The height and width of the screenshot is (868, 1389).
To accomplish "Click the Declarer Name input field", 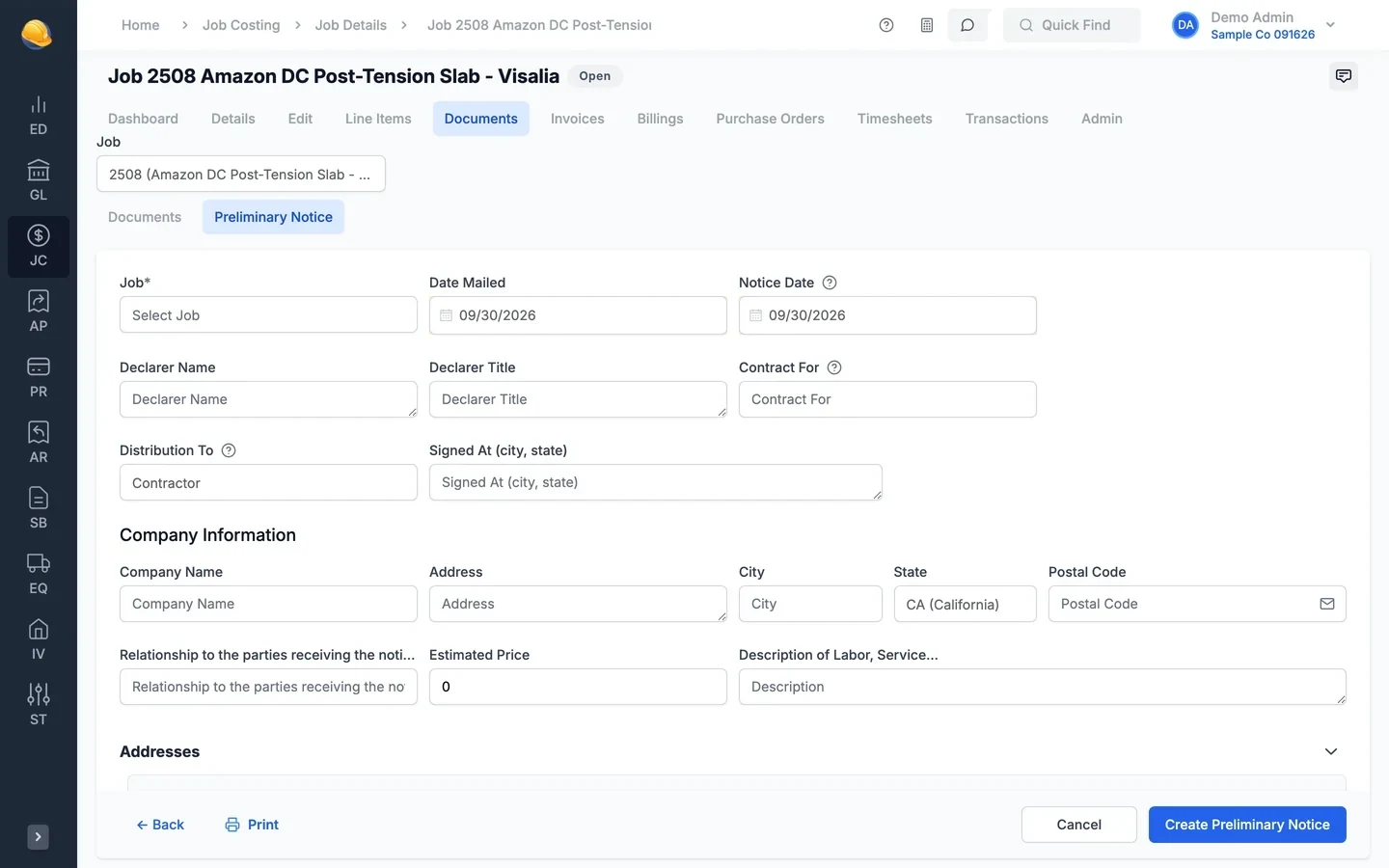I will [x=268, y=399].
